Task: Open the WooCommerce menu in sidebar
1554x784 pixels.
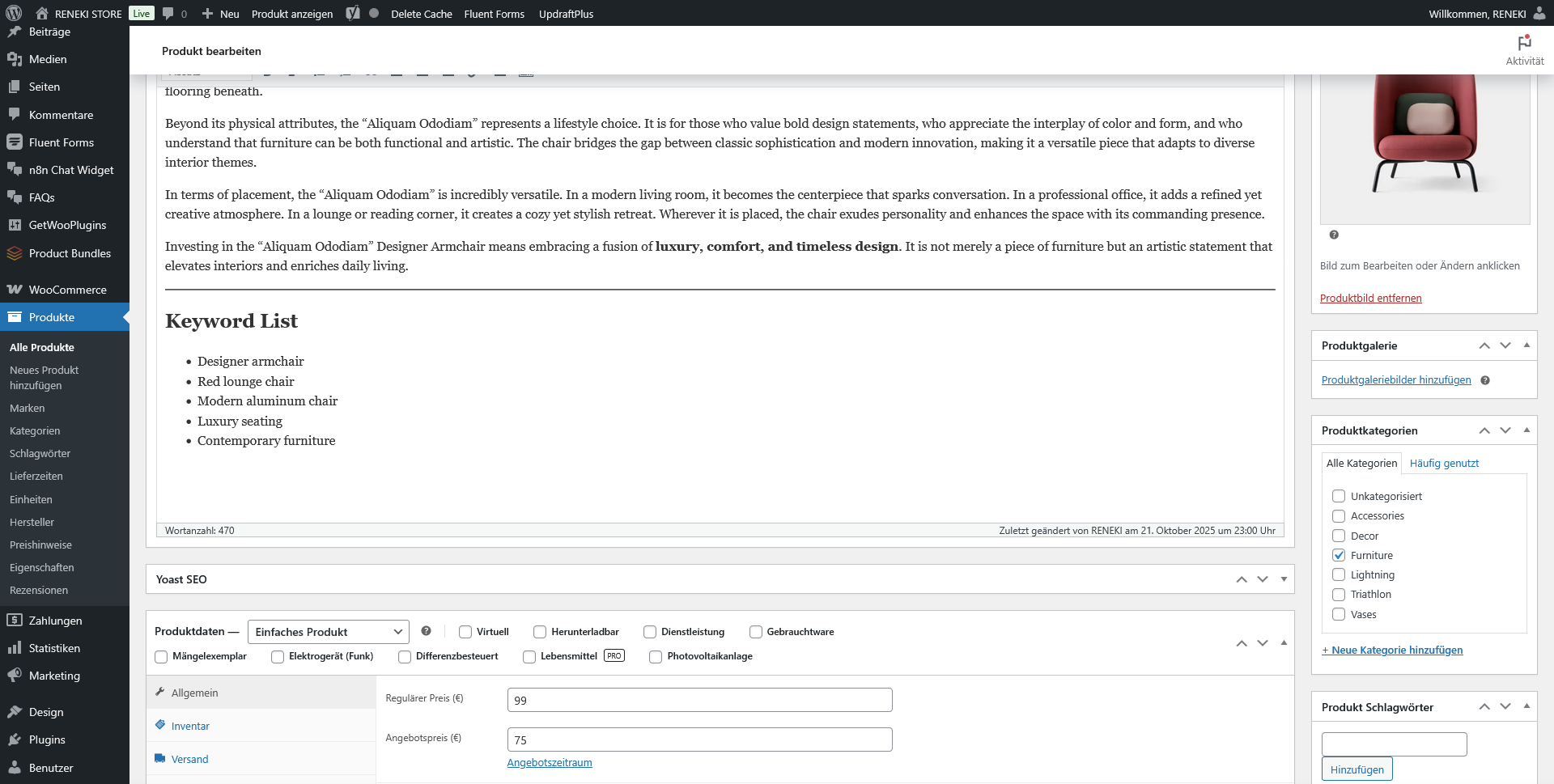Action: point(67,290)
